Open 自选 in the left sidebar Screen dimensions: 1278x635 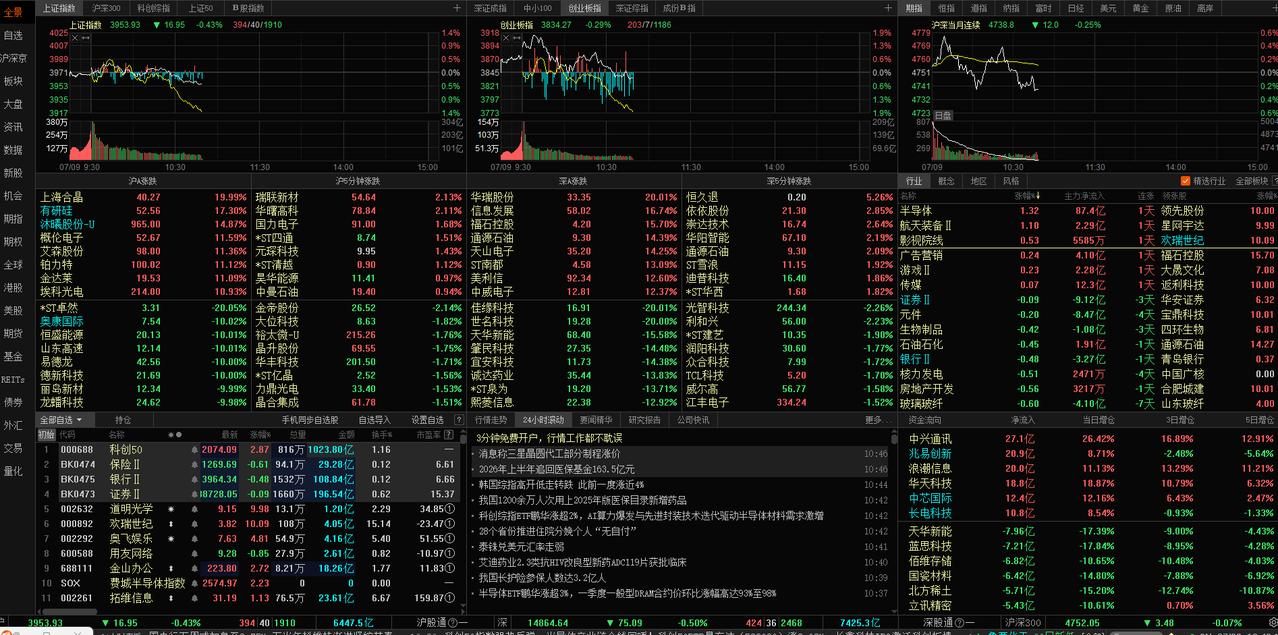tap(13, 35)
